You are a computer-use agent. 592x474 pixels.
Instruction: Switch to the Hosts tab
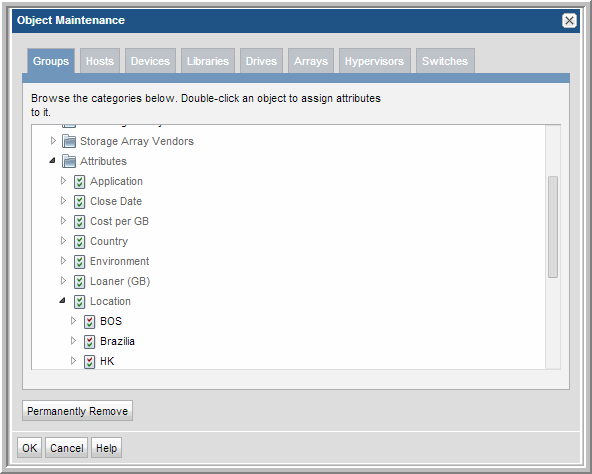point(100,61)
